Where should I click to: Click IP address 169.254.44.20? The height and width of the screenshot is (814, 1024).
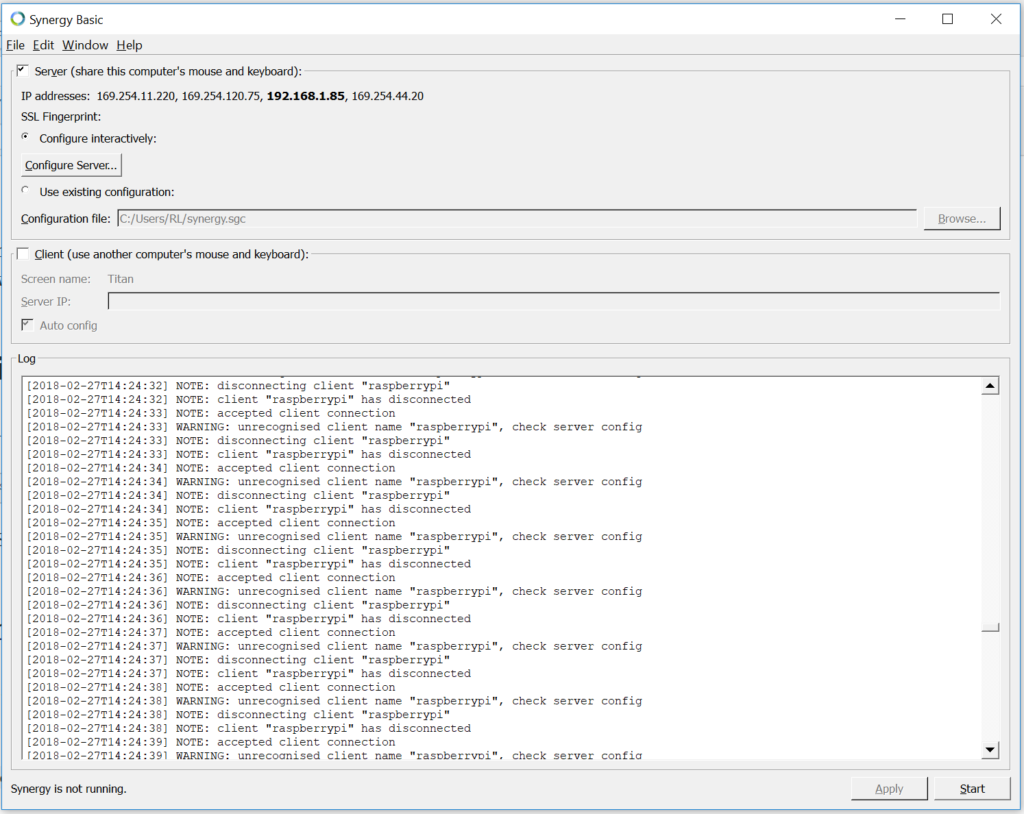[x=387, y=96]
